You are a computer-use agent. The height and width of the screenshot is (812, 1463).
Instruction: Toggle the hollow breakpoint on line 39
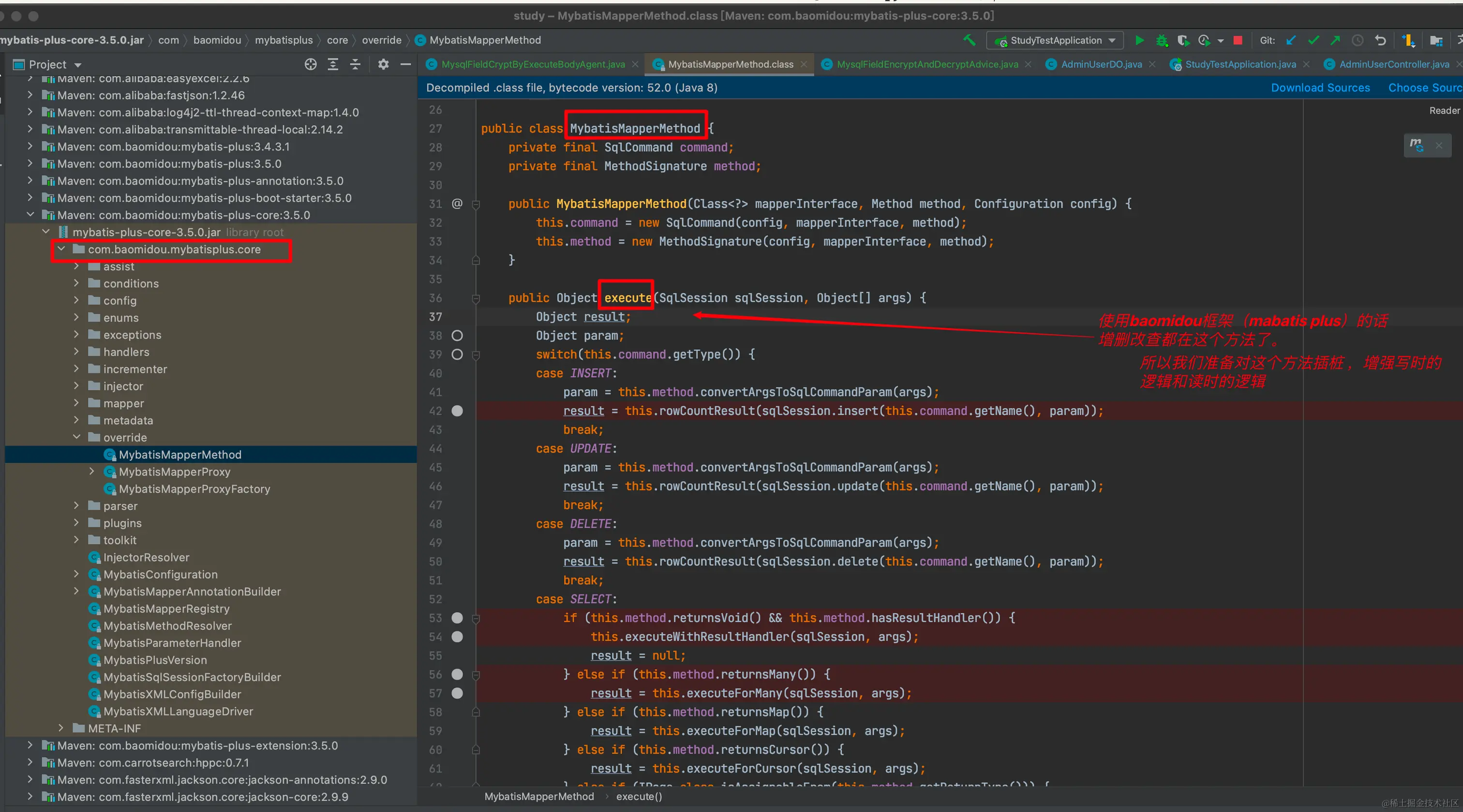click(x=457, y=354)
